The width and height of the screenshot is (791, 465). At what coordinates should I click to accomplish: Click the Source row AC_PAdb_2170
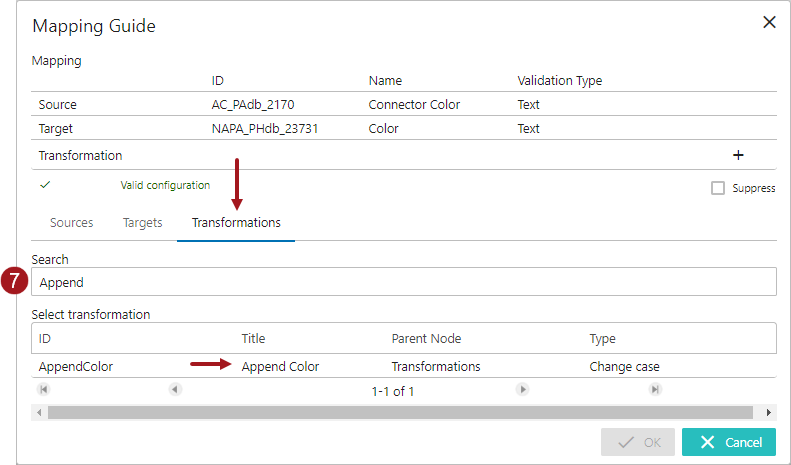click(x=252, y=104)
